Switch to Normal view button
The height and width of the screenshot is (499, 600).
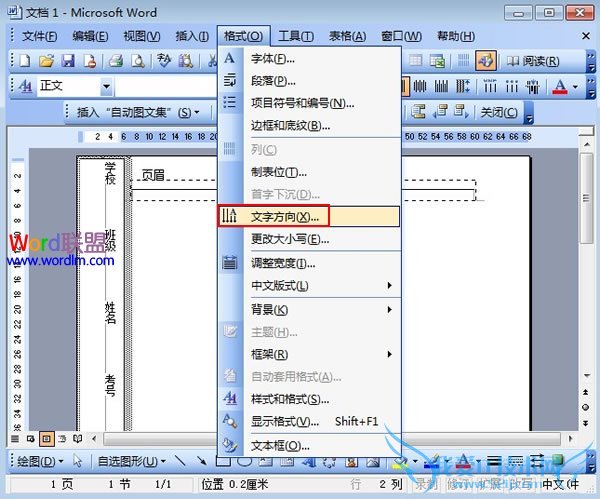[x=15, y=439]
